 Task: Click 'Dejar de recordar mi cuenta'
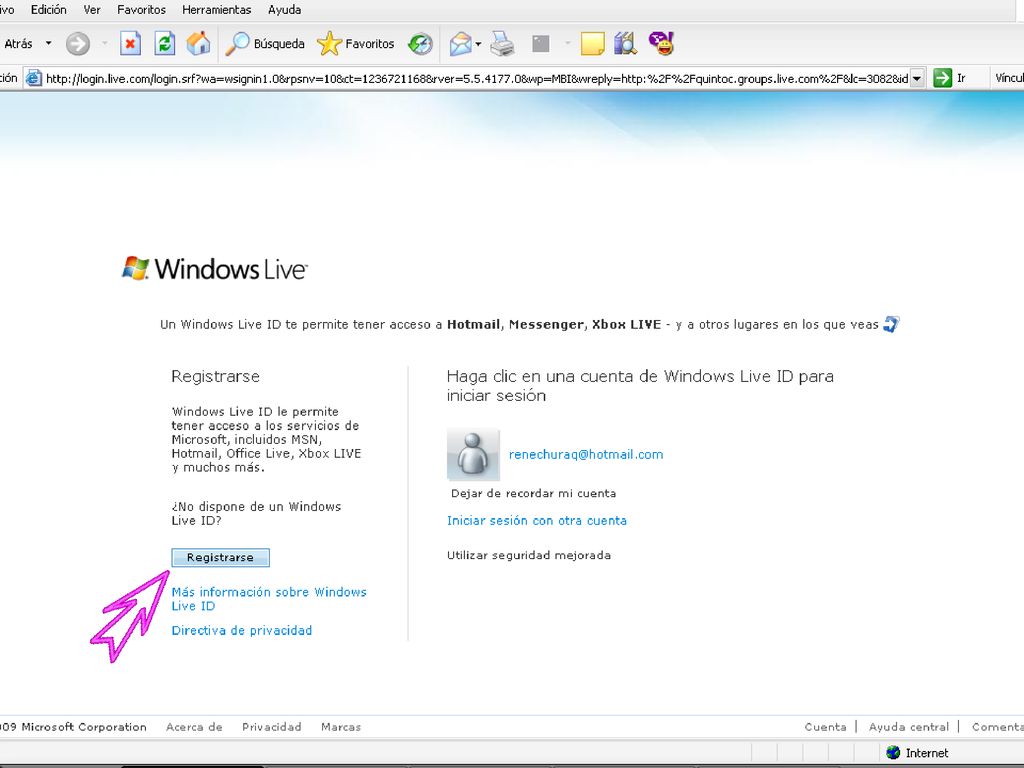[x=534, y=493]
